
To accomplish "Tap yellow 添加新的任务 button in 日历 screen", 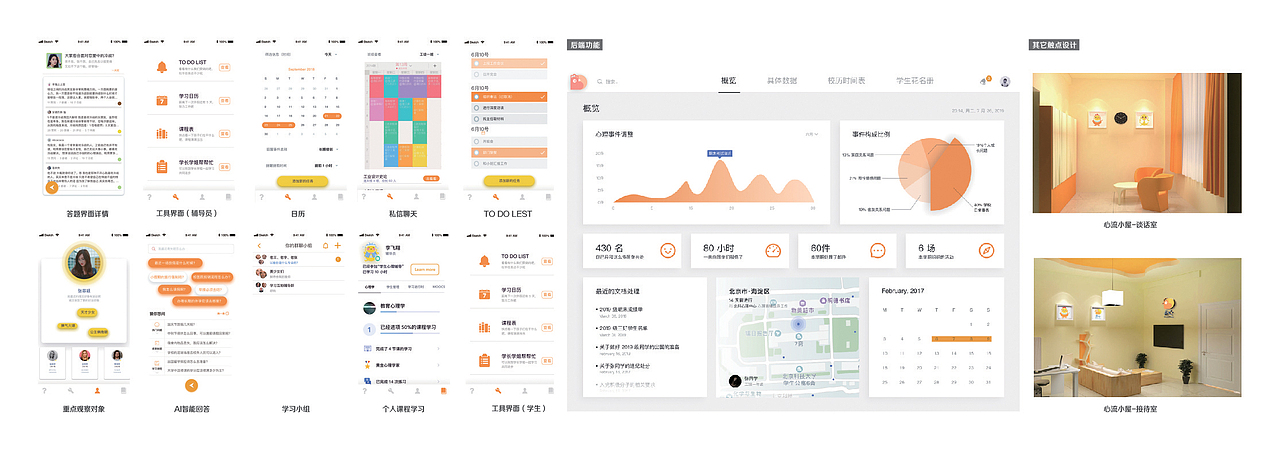I will click(x=303, y=181).
